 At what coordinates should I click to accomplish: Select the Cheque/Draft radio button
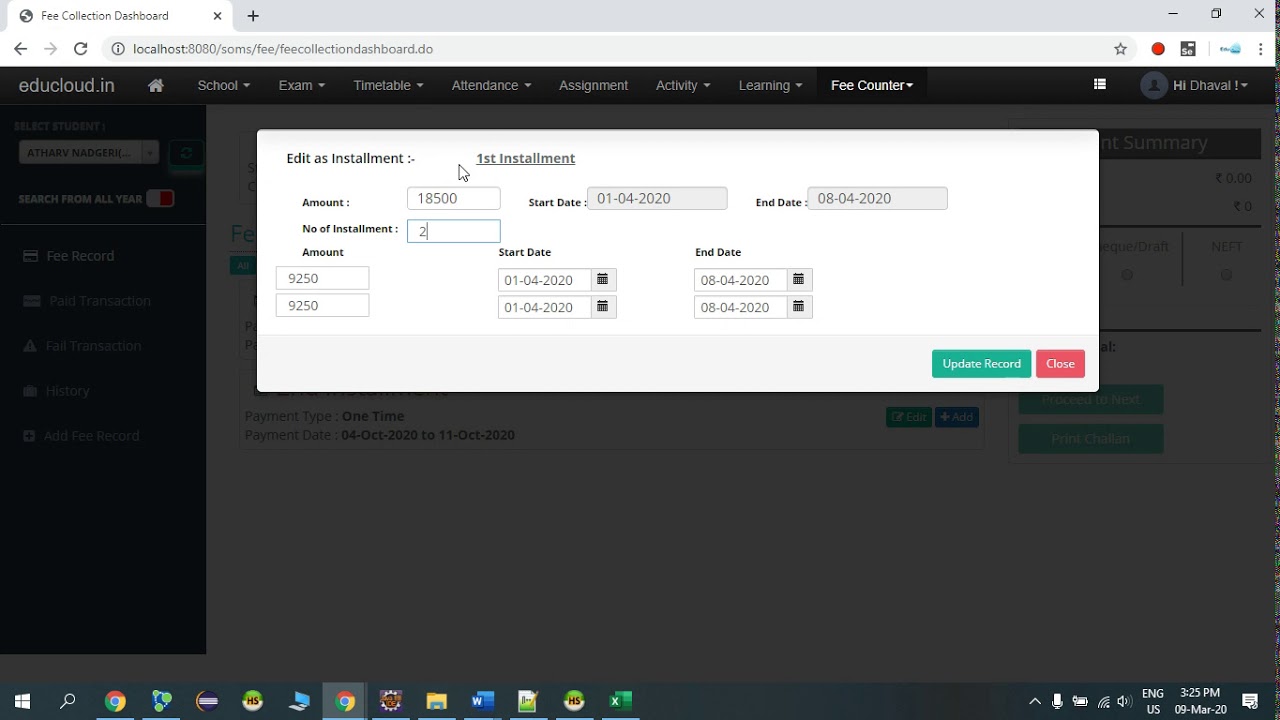(x=1127, y=274)
